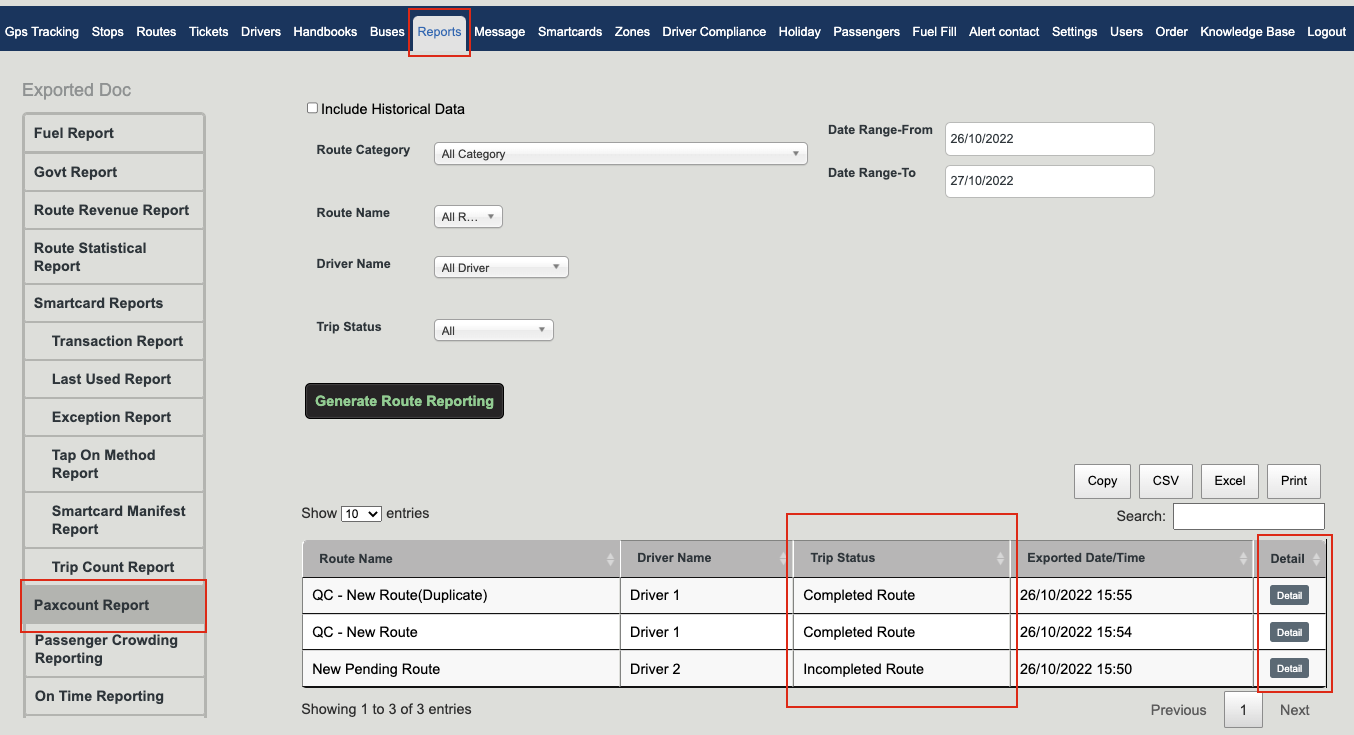Expand the Route Name filter dropdown

click(467, 216)
